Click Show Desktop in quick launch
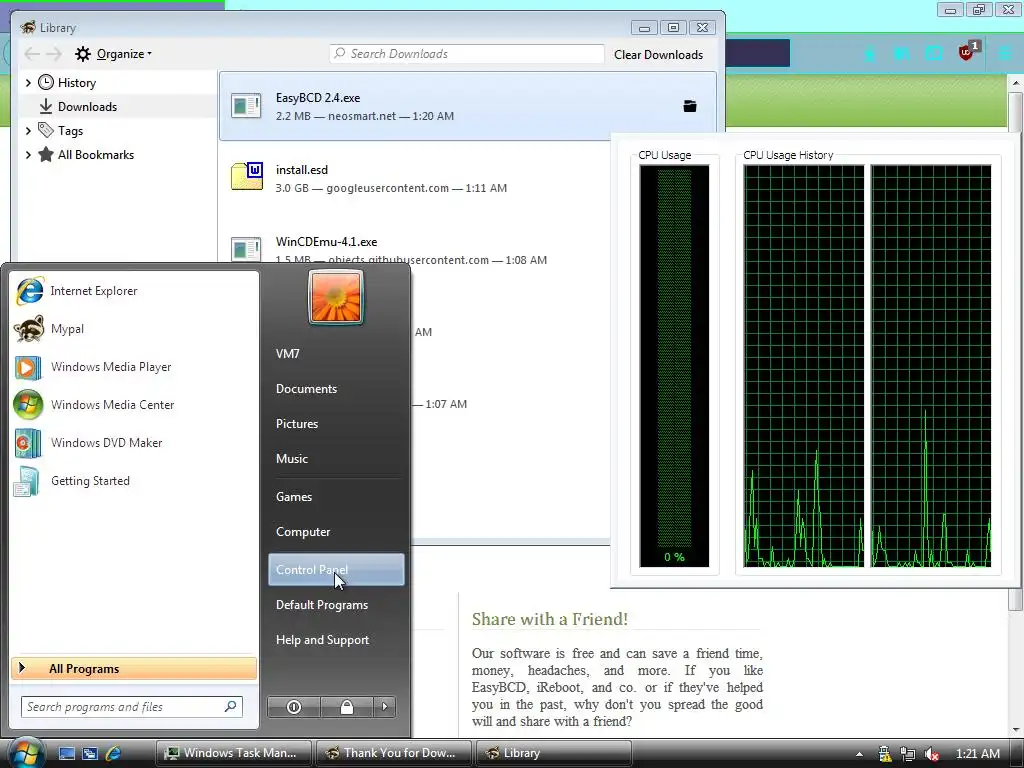The image size is (1024, 768). 67,754
